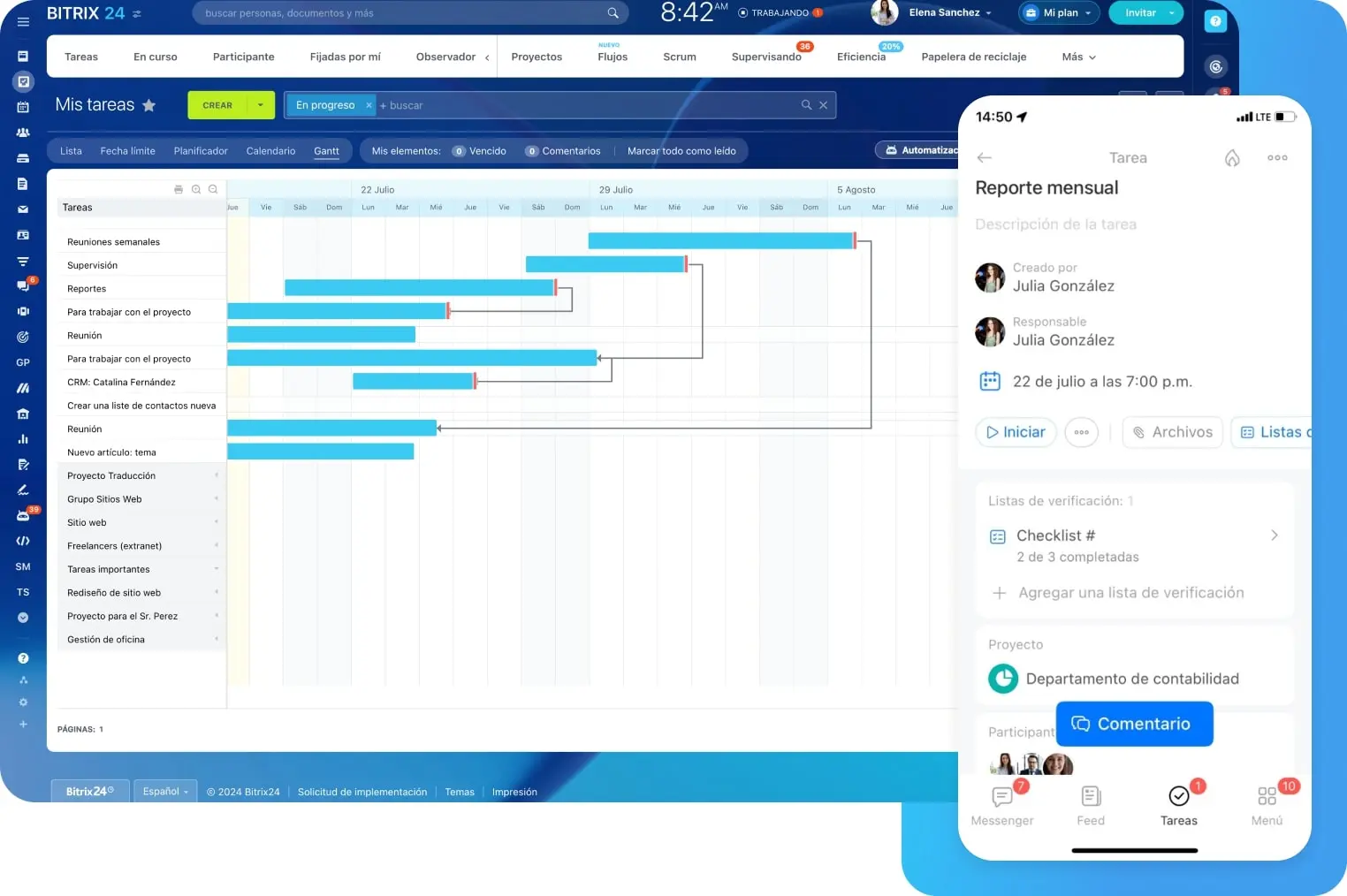The height and width of the screenshot is (896, 1347).
Task: Open the Español language selector
Action: click(x=165, y=792)
